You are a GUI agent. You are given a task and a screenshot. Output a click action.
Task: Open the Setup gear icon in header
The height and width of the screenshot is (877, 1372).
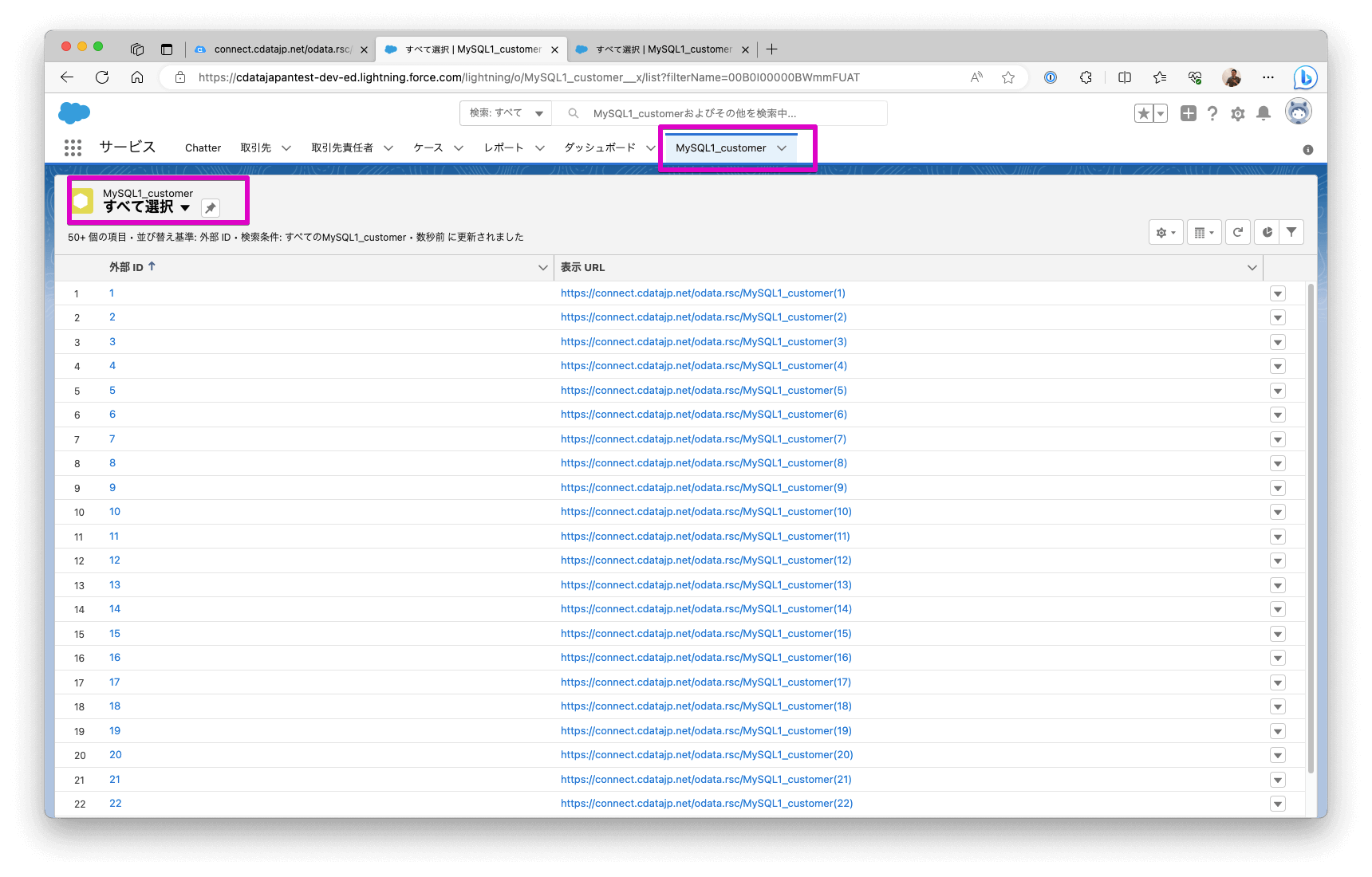click(1238, 114)
